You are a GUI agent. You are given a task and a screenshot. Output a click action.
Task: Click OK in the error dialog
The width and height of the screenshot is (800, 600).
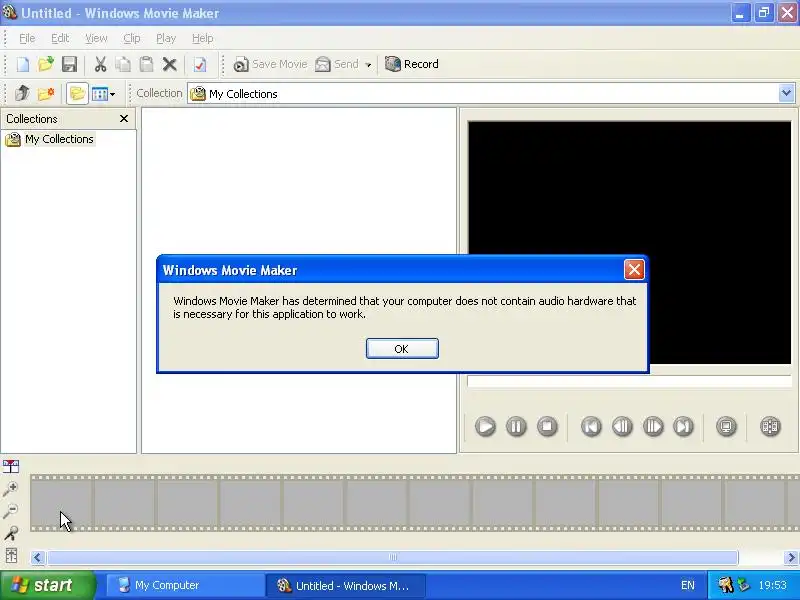[402, 348]
